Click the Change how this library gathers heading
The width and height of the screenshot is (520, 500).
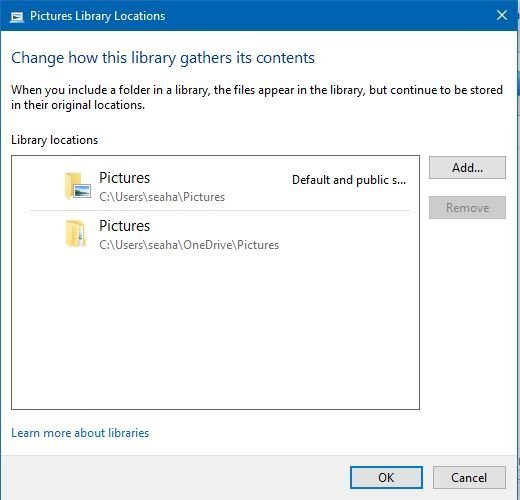pos(163,58)
